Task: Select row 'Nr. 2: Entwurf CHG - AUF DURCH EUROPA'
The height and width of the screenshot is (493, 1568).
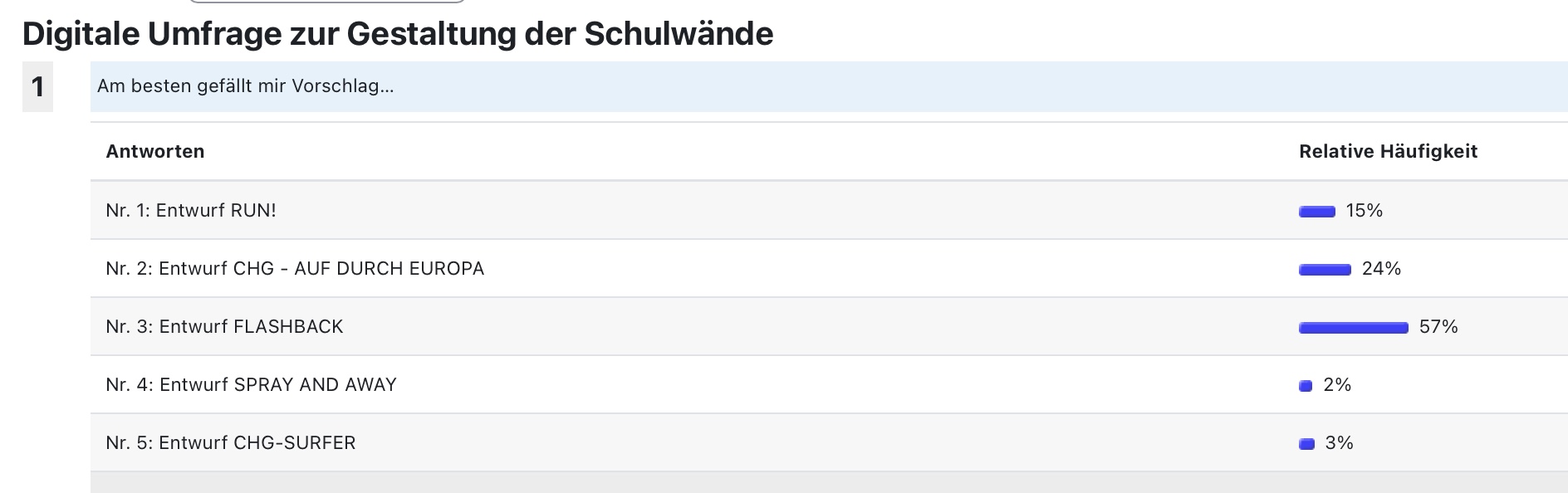Action: coord(829,268)
